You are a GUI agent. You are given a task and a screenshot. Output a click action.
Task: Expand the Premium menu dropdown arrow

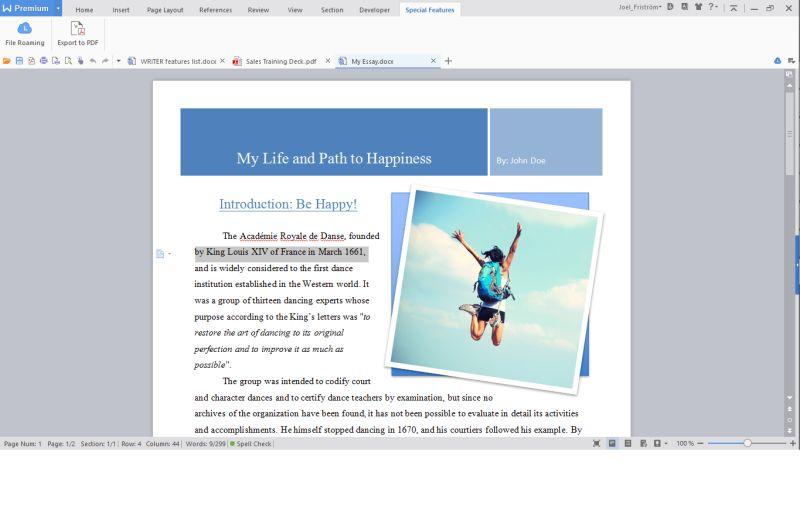(58, 8)
